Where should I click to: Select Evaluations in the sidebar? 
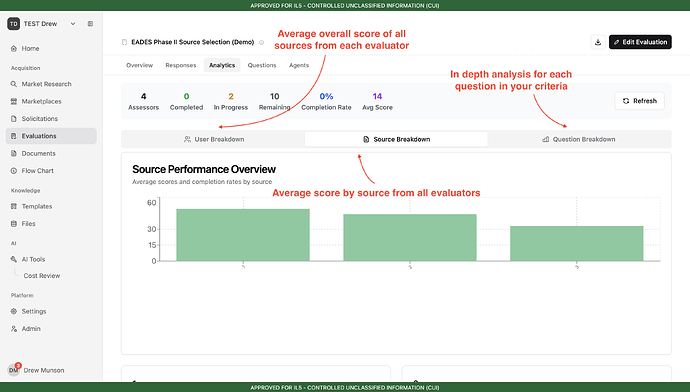(x=51, y=136)
